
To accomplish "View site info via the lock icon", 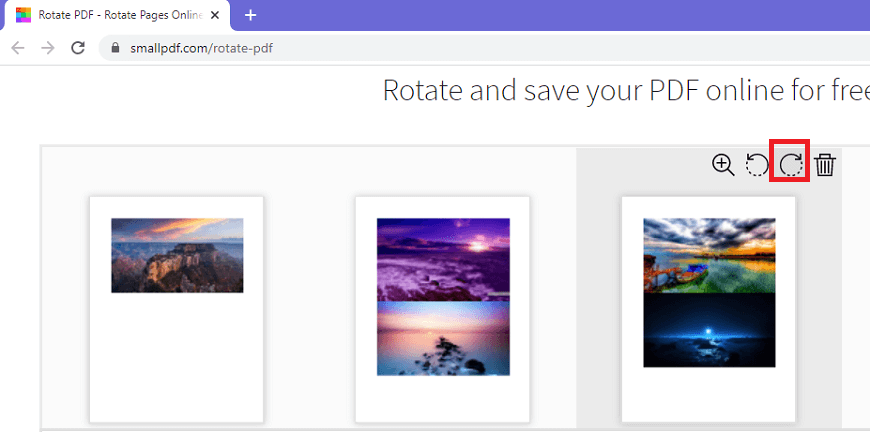I will pyautogui.click(x=115, y=48).
